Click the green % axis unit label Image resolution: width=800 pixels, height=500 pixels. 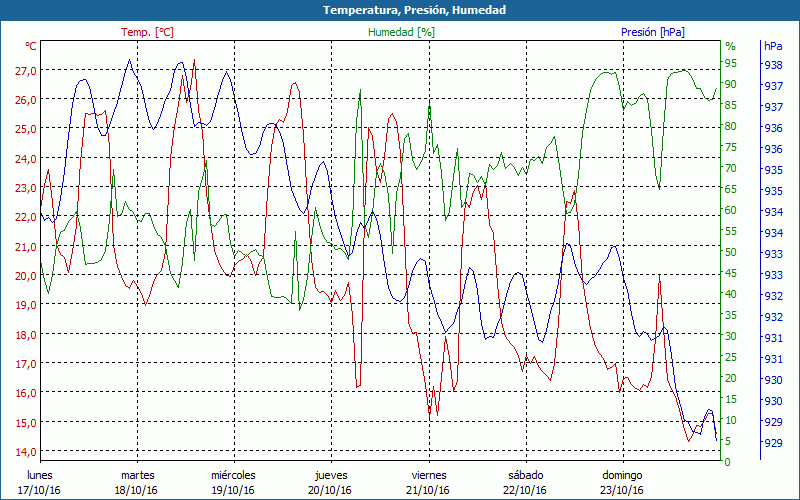(x=730, y=46)
